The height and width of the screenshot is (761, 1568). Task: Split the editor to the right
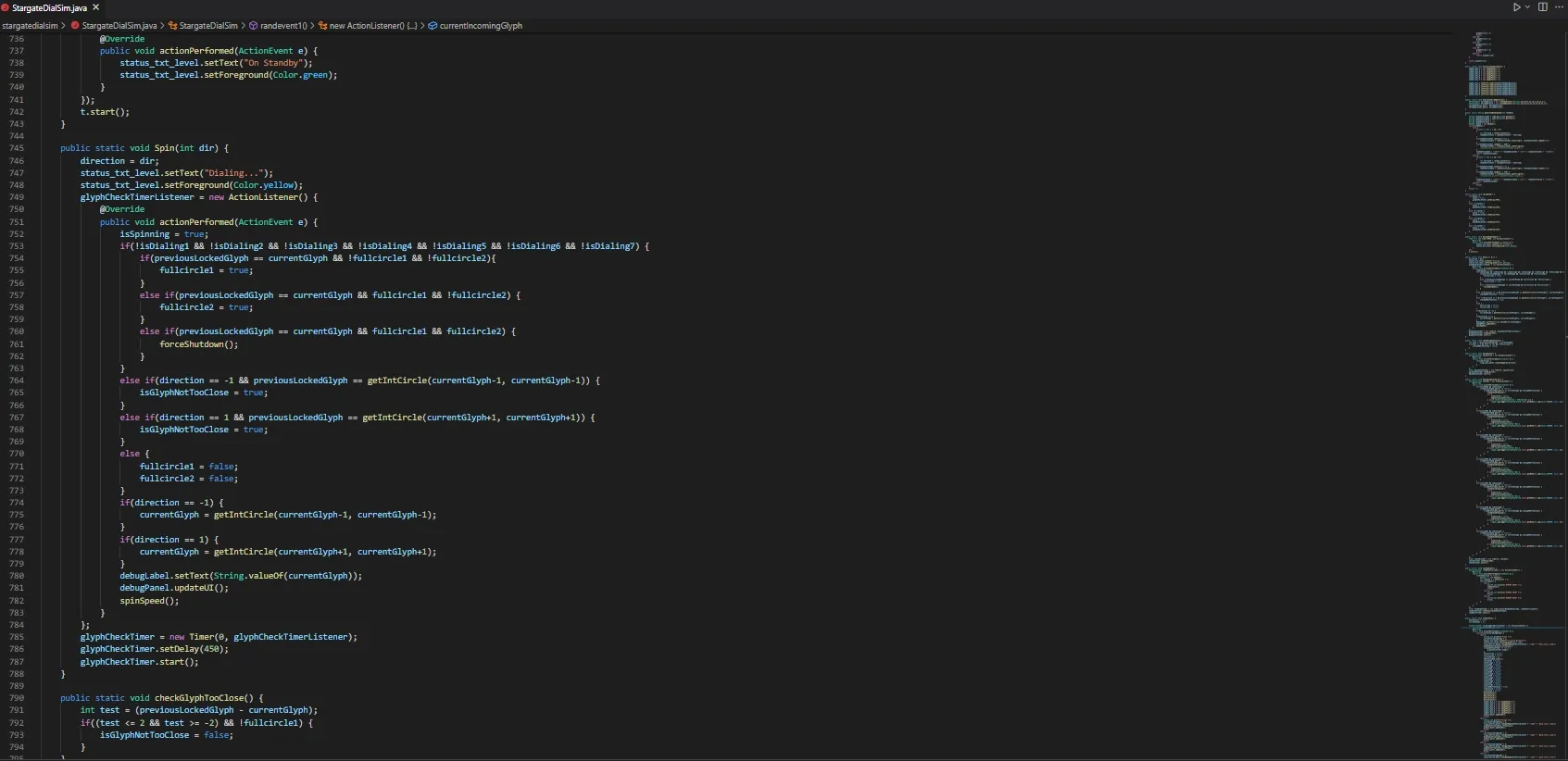(x=1543, y=7)
